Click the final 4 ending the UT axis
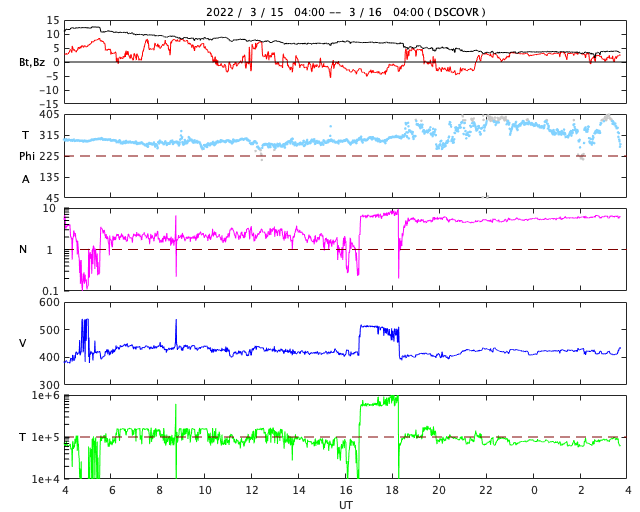 pyautogui.click(x=628, y=490)
